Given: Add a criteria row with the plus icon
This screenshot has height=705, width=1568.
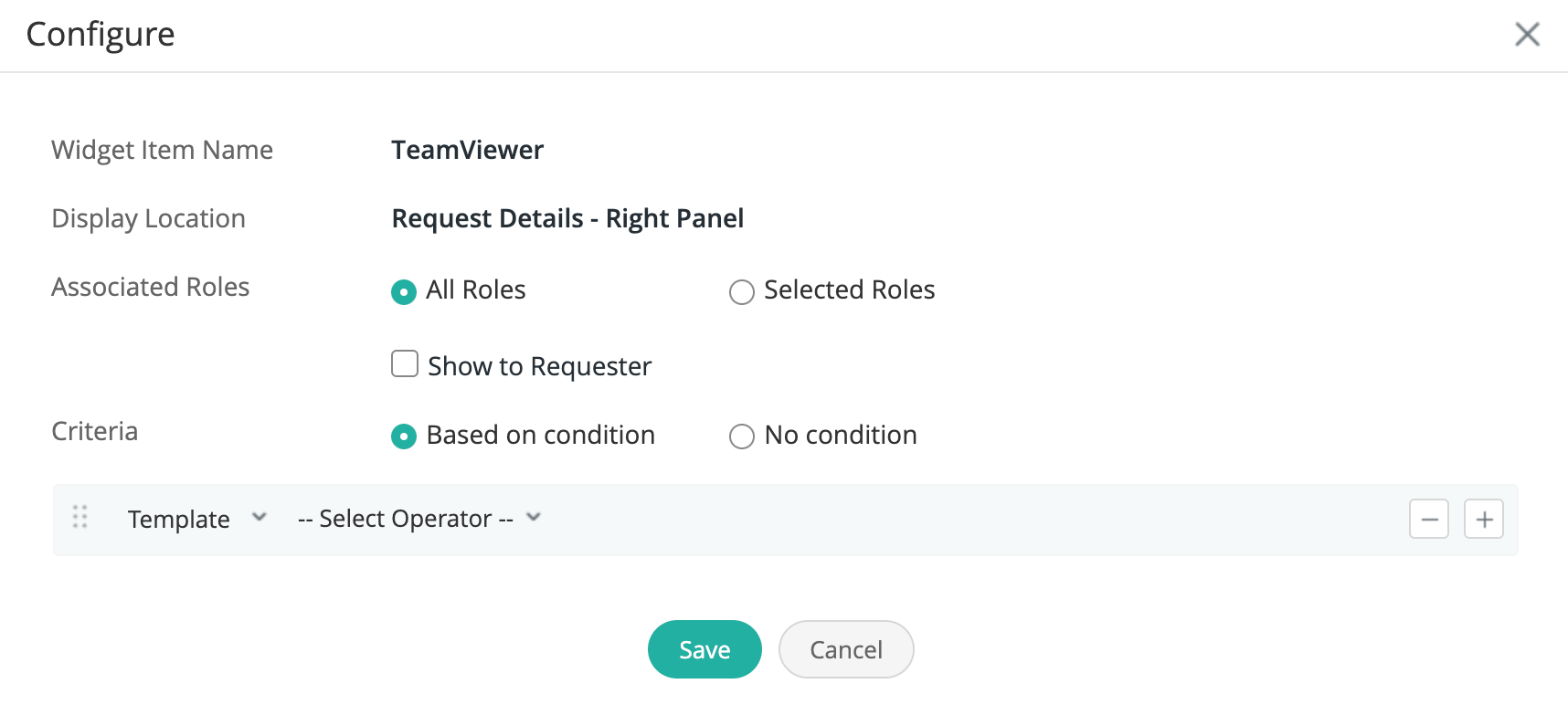Looking at the screenshot, I should tap(1484, 520).
